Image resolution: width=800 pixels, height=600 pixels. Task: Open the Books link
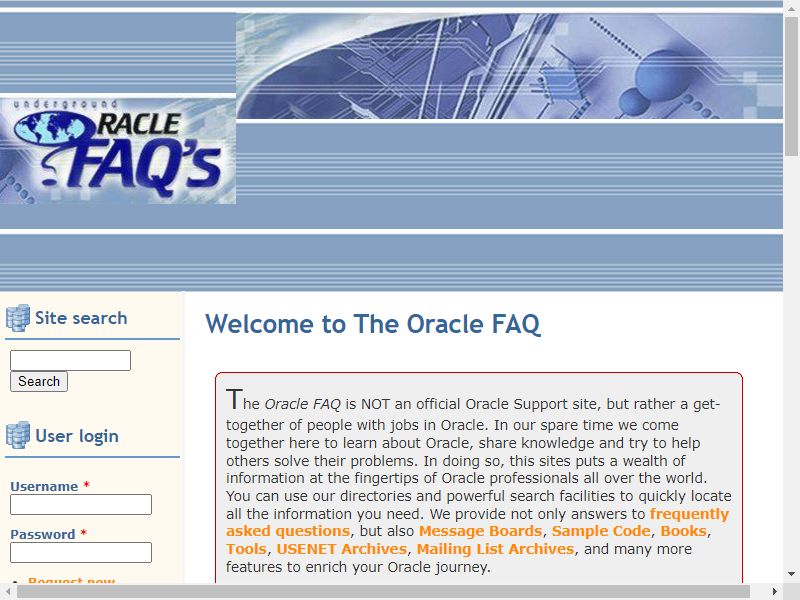click(x=684, y=531)
